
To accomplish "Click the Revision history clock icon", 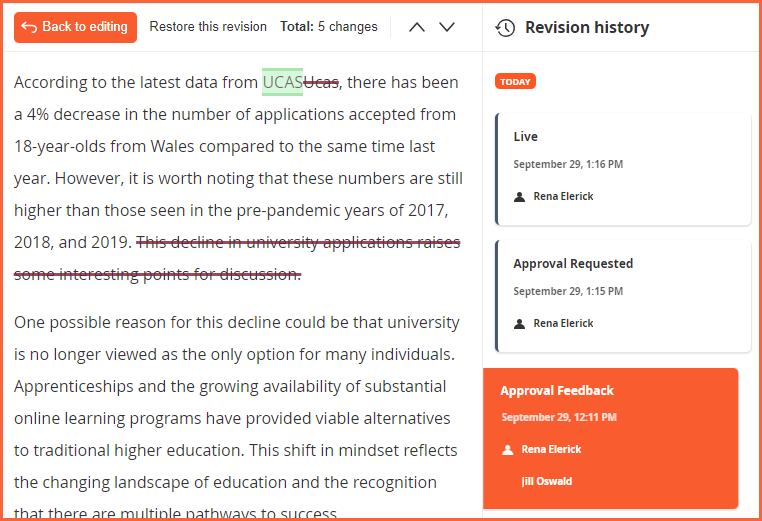I will (505, 28).
